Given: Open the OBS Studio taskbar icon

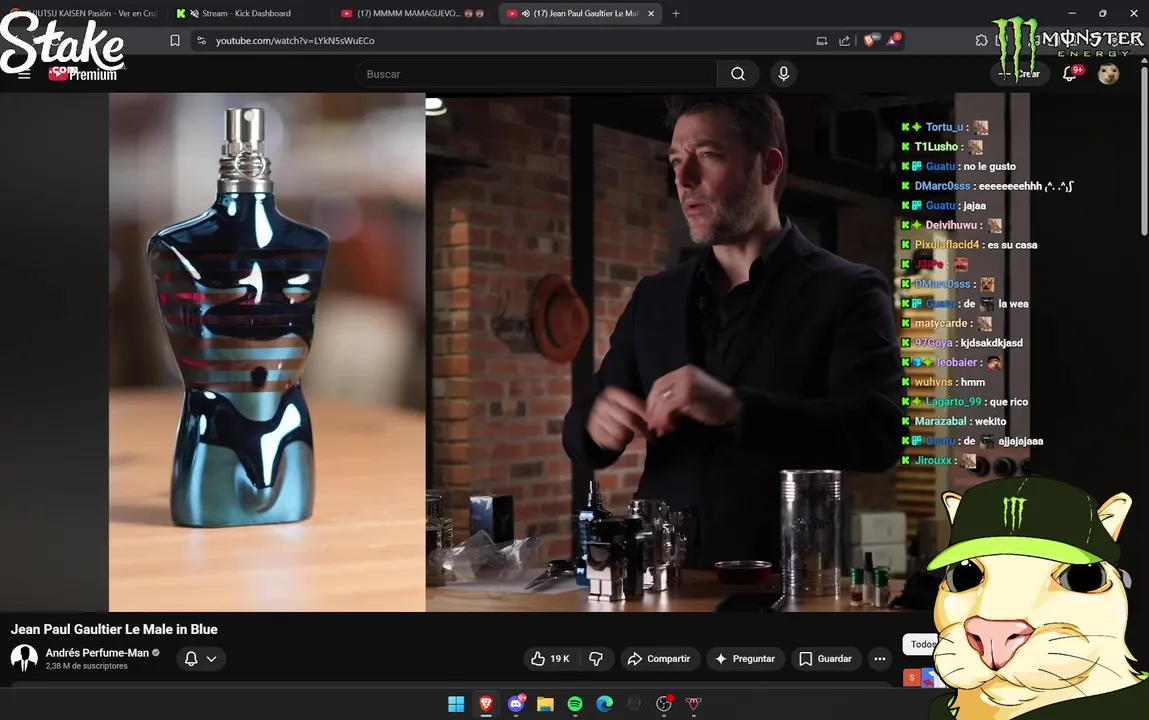Looking at the screenshot, I should 664,704.
